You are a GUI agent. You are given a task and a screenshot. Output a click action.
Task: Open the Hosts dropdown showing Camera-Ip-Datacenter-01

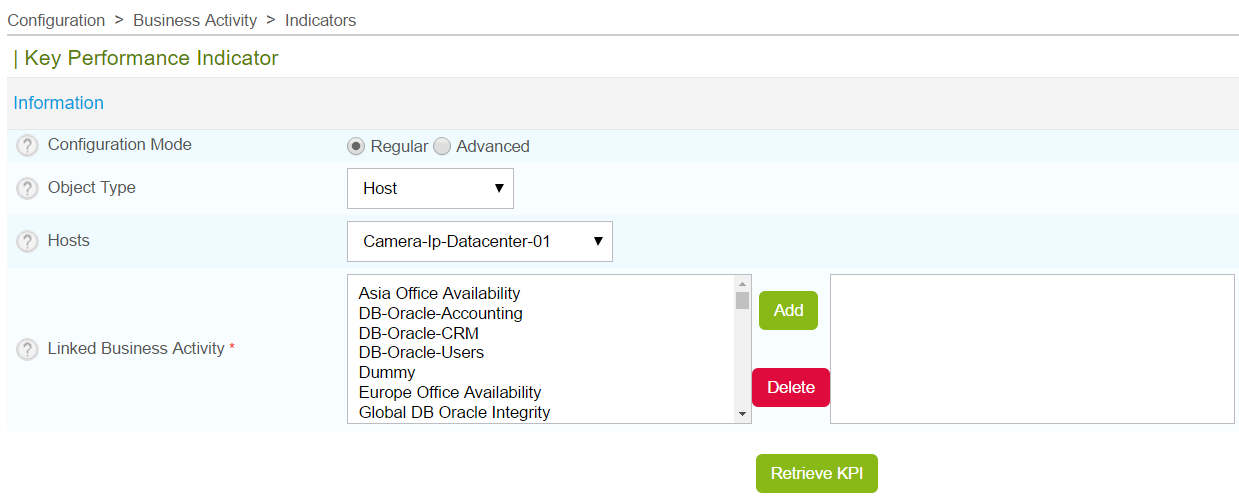point(480,241)
